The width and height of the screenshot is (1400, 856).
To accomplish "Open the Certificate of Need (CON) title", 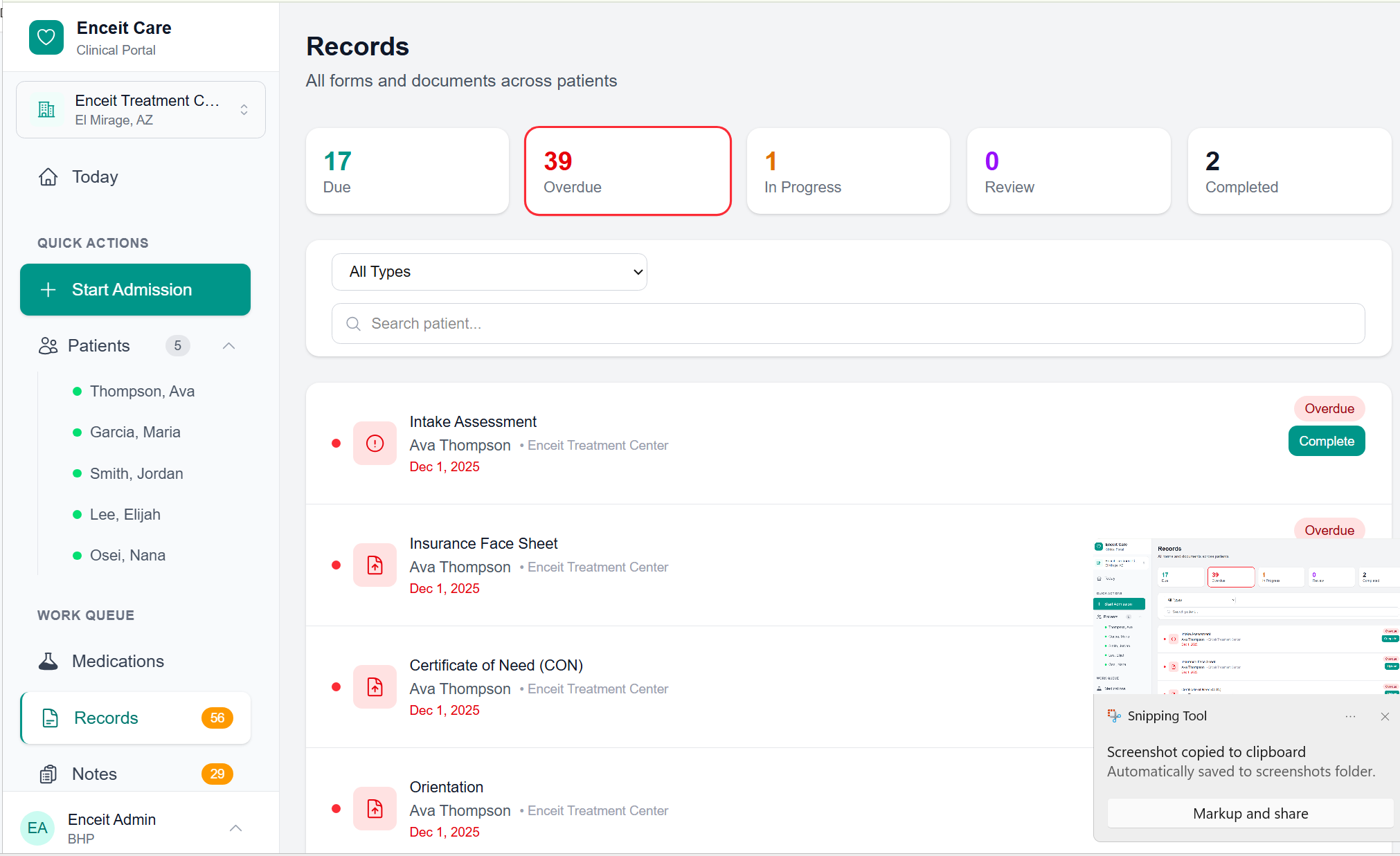I will pos(496,666).
